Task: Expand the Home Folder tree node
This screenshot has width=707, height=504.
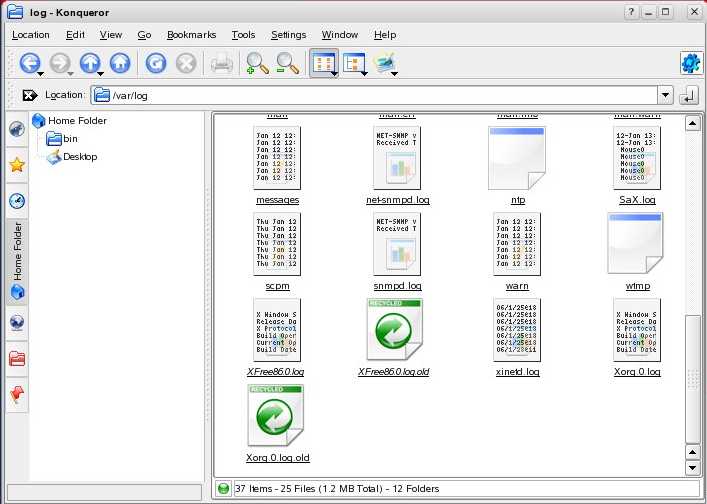Action: (39, 121)
